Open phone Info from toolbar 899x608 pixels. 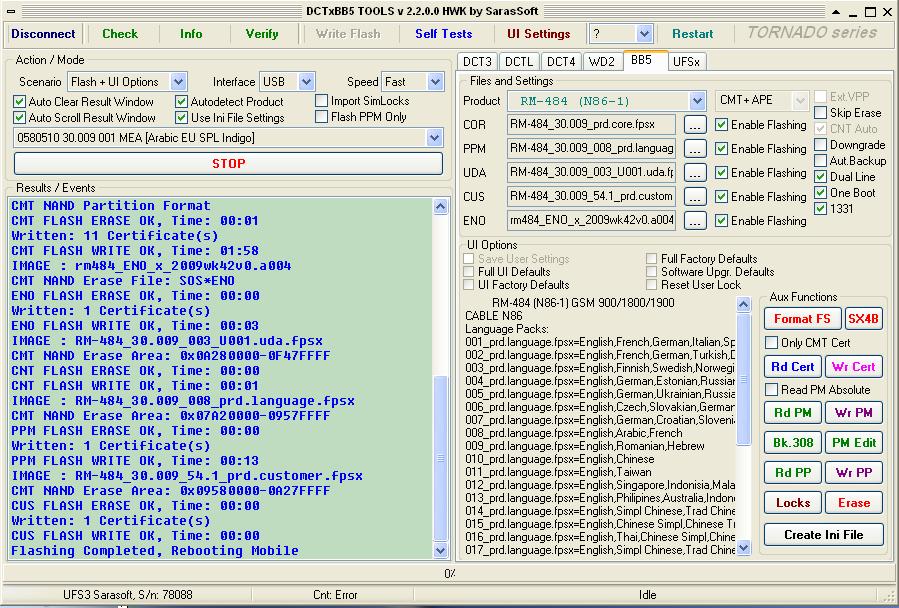[x=191, y=34]
